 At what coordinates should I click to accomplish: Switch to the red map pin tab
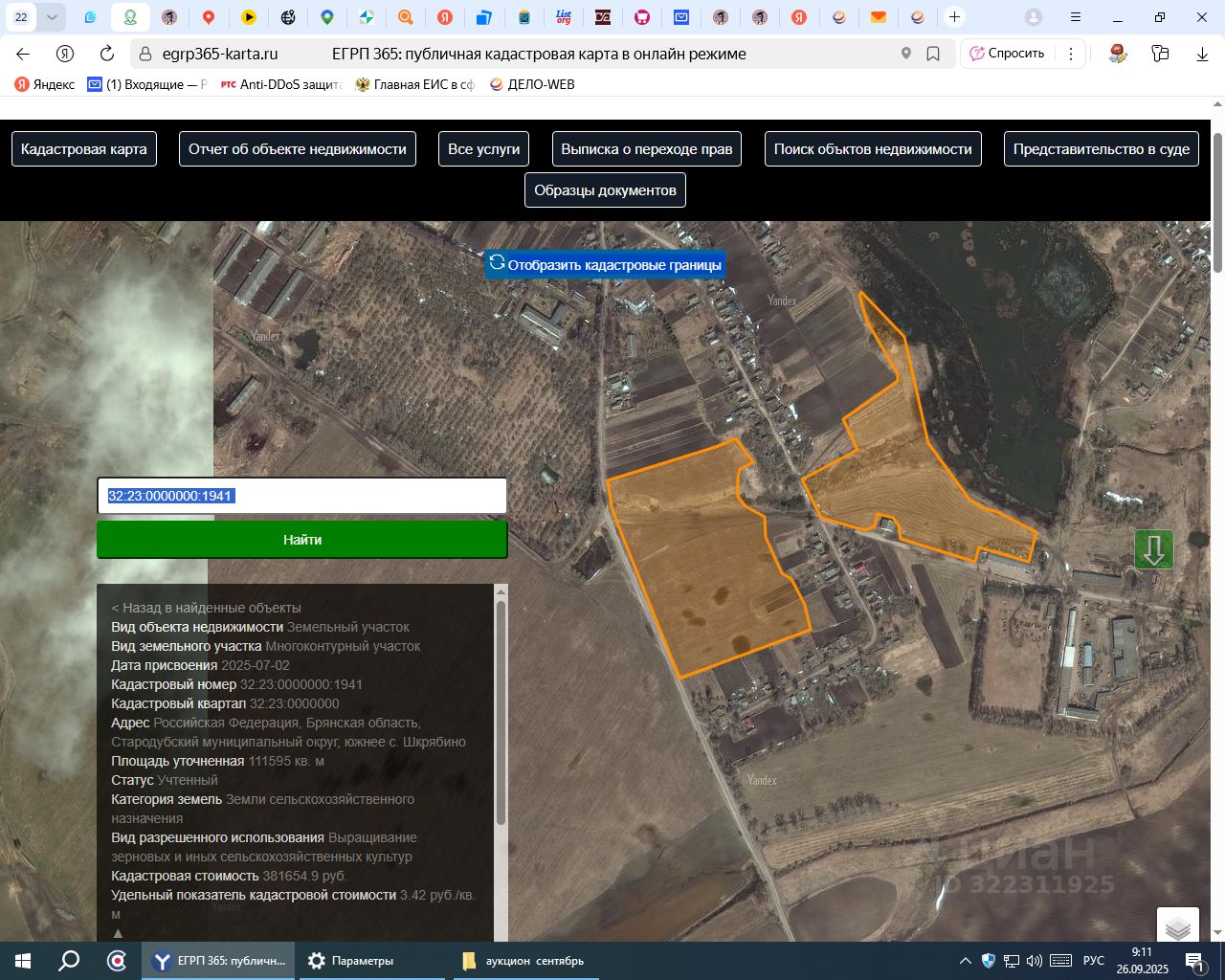coord(209,17)
